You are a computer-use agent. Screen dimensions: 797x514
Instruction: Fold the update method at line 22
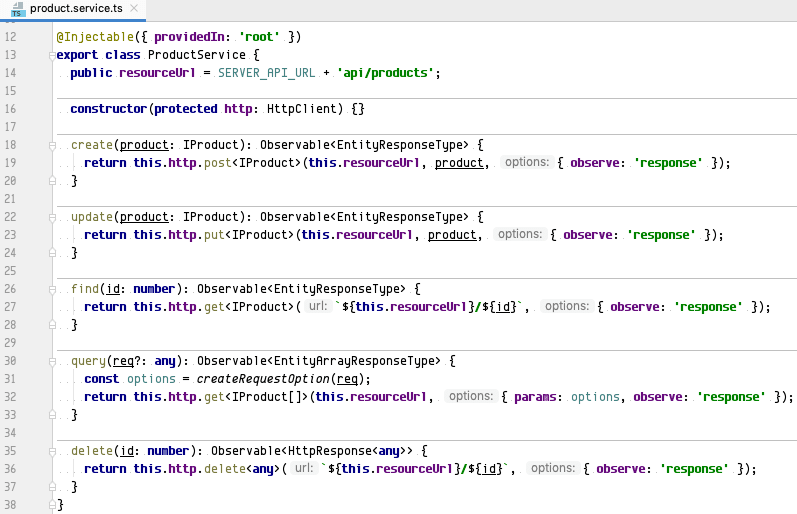[52, 218]
